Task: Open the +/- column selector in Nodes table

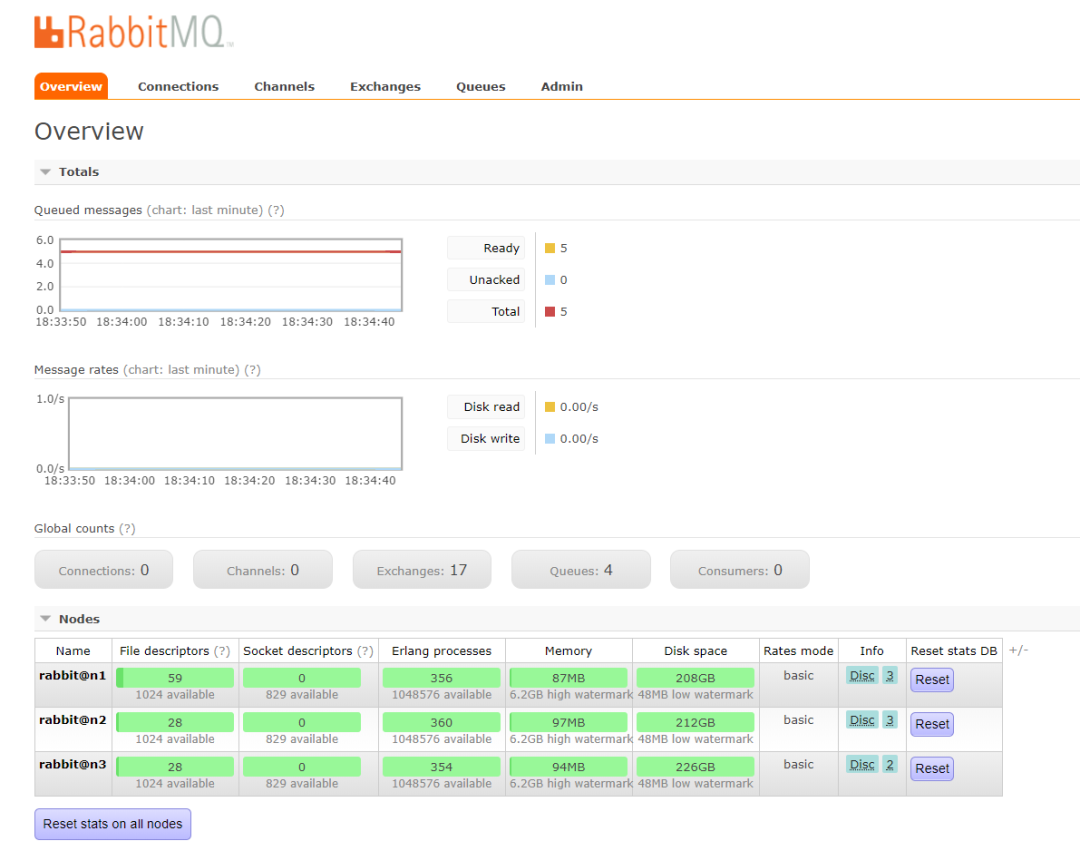Action: click(x=1018, y=649)
